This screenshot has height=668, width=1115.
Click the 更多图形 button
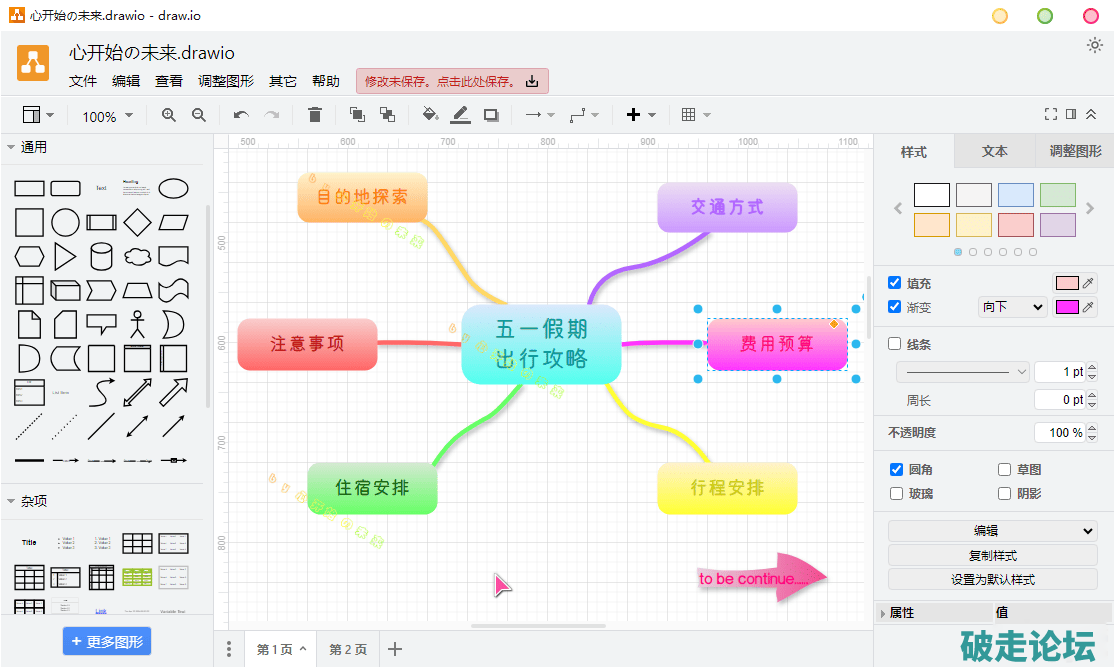[107, 641]
